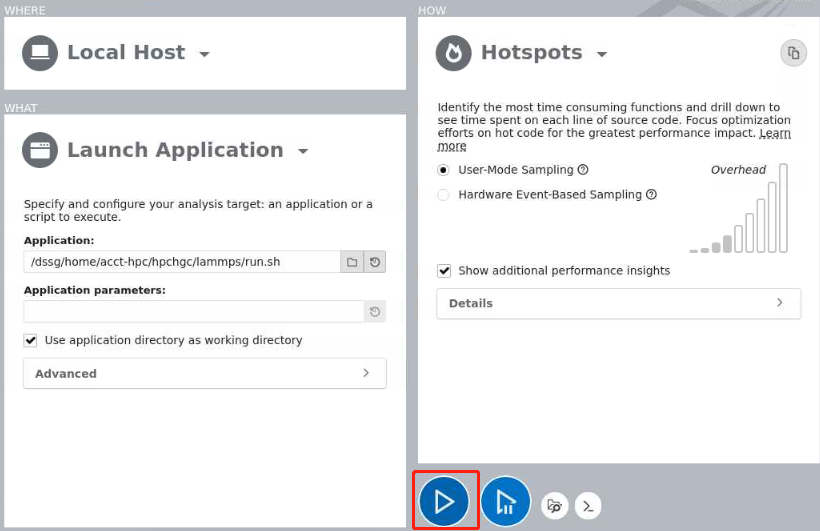Open the Hotspots analysis type dropdown
The image size is (820, 531).
pos(602,54)
